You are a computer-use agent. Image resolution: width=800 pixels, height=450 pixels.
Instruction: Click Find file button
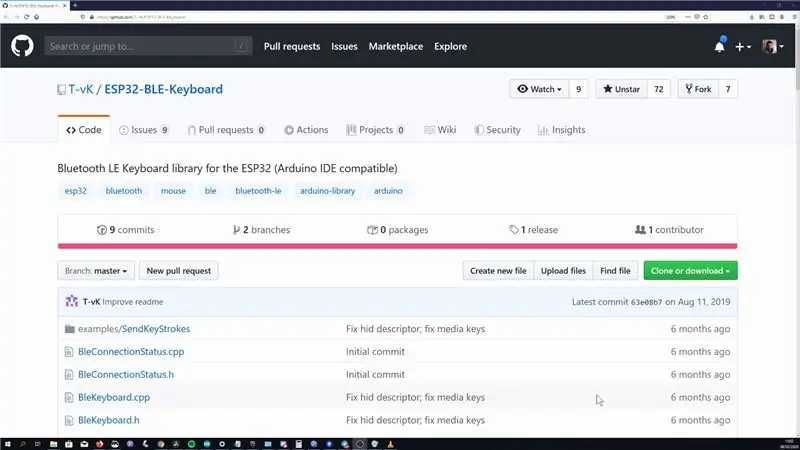[615, 270]
